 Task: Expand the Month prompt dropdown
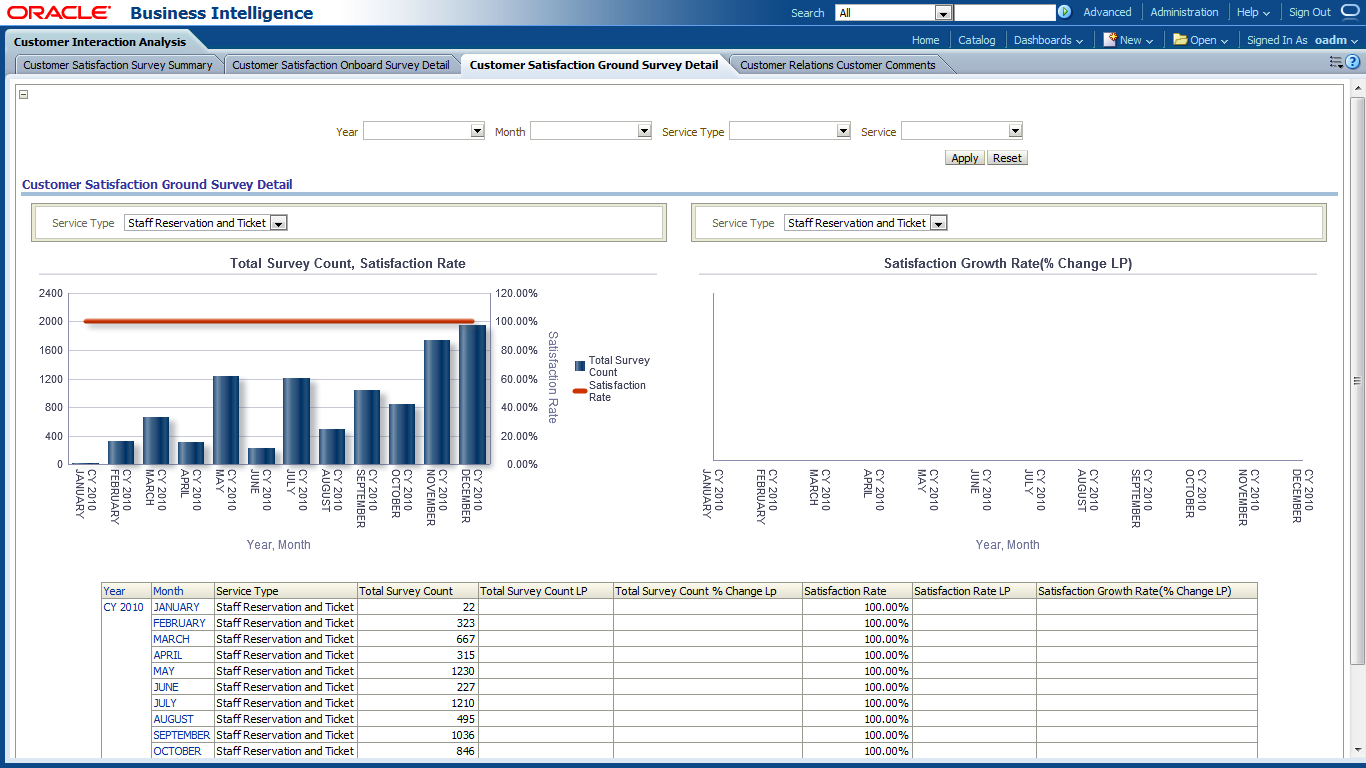coord(644,131)
